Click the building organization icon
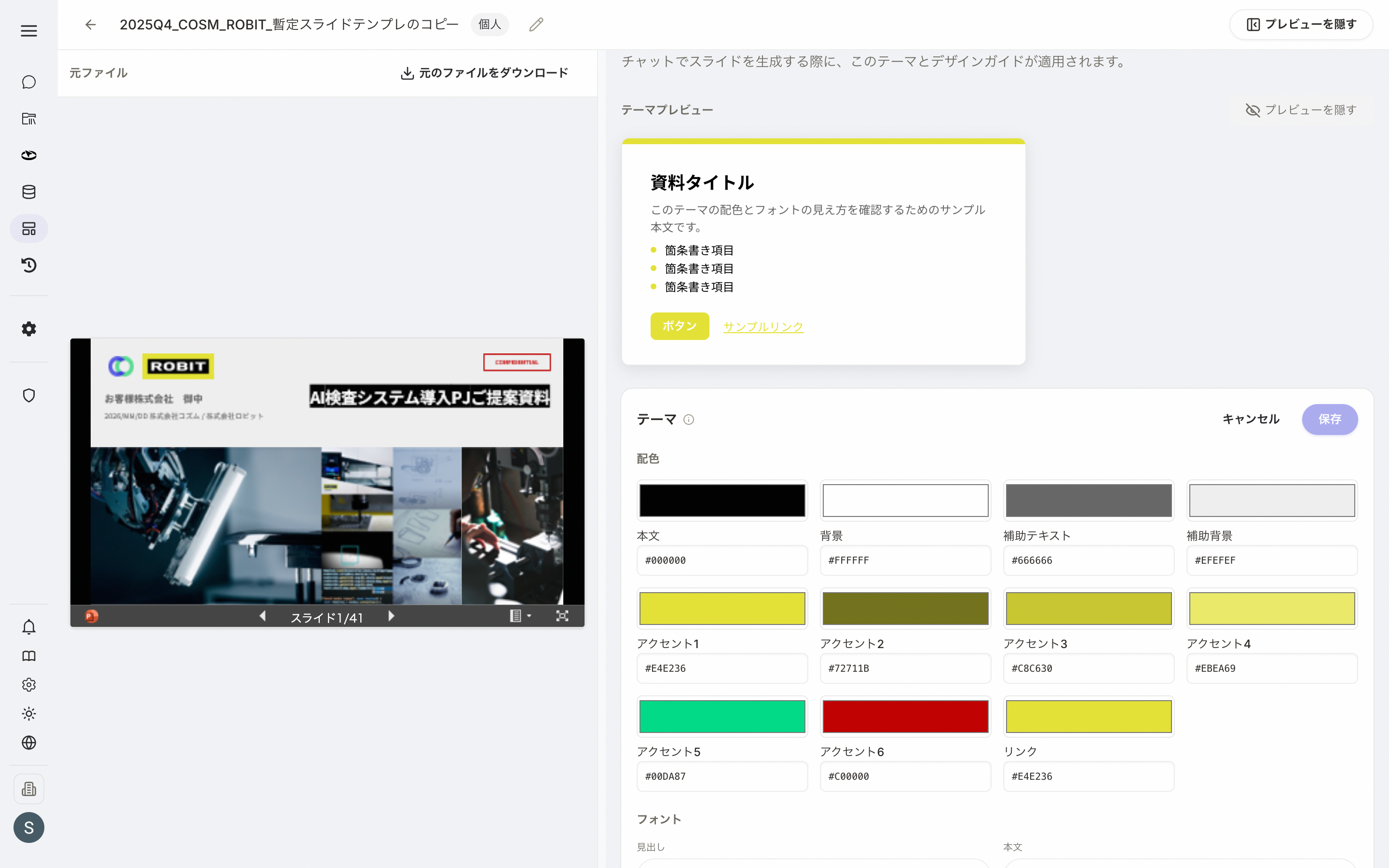Image resolution: width=1389 pixels, height=868 pixels. (29, 789)
